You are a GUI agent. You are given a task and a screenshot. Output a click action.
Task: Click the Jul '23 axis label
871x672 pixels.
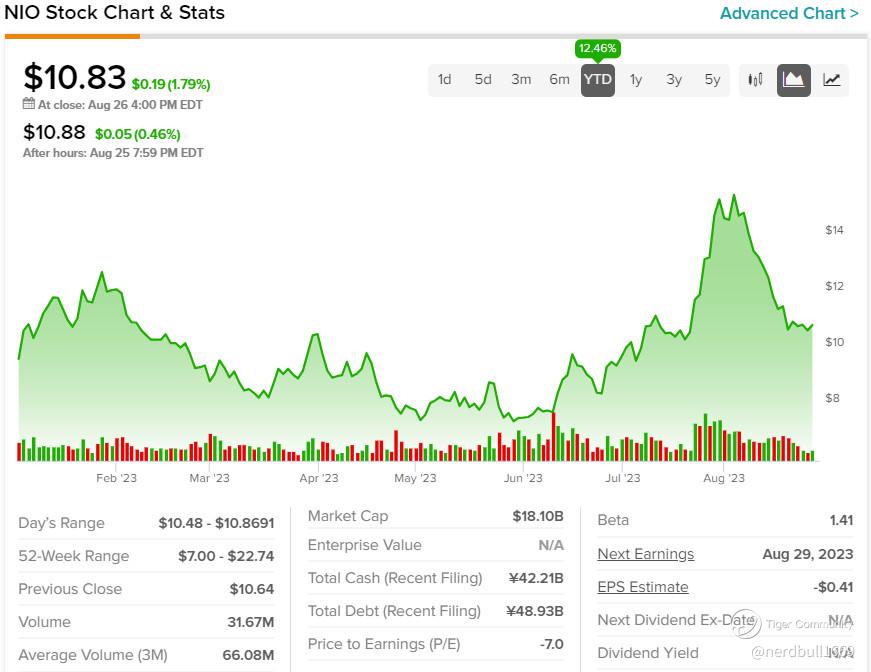tap(623, 478)
